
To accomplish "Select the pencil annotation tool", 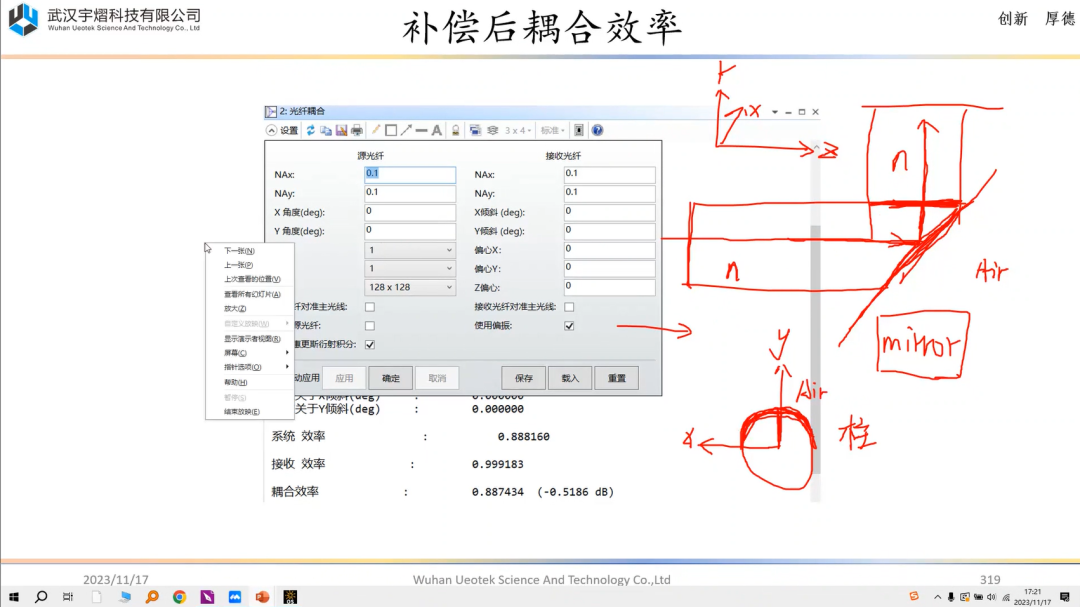I will click(x=376, y=130).
